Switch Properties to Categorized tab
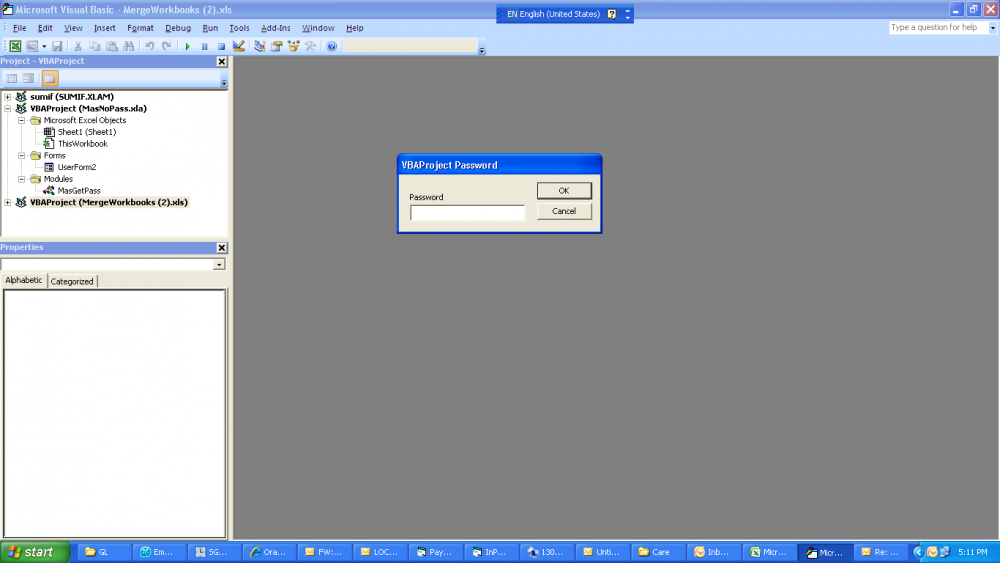 (x=72, y=282)
